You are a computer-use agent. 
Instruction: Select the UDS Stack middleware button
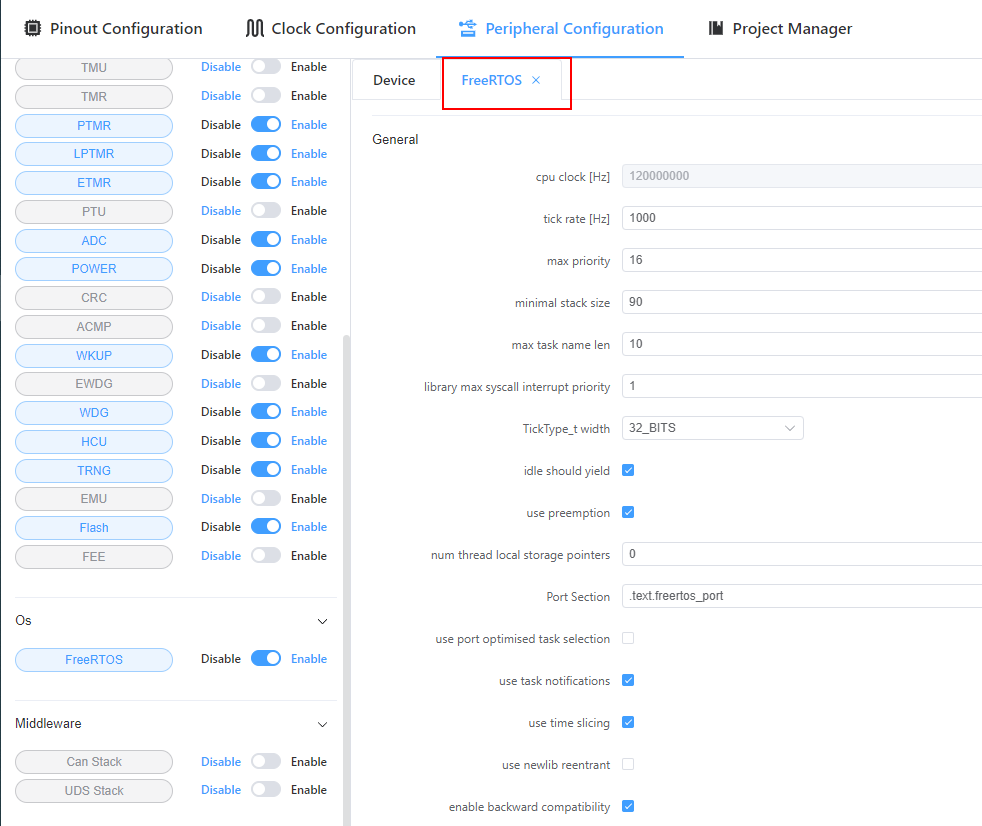[94, 790]
